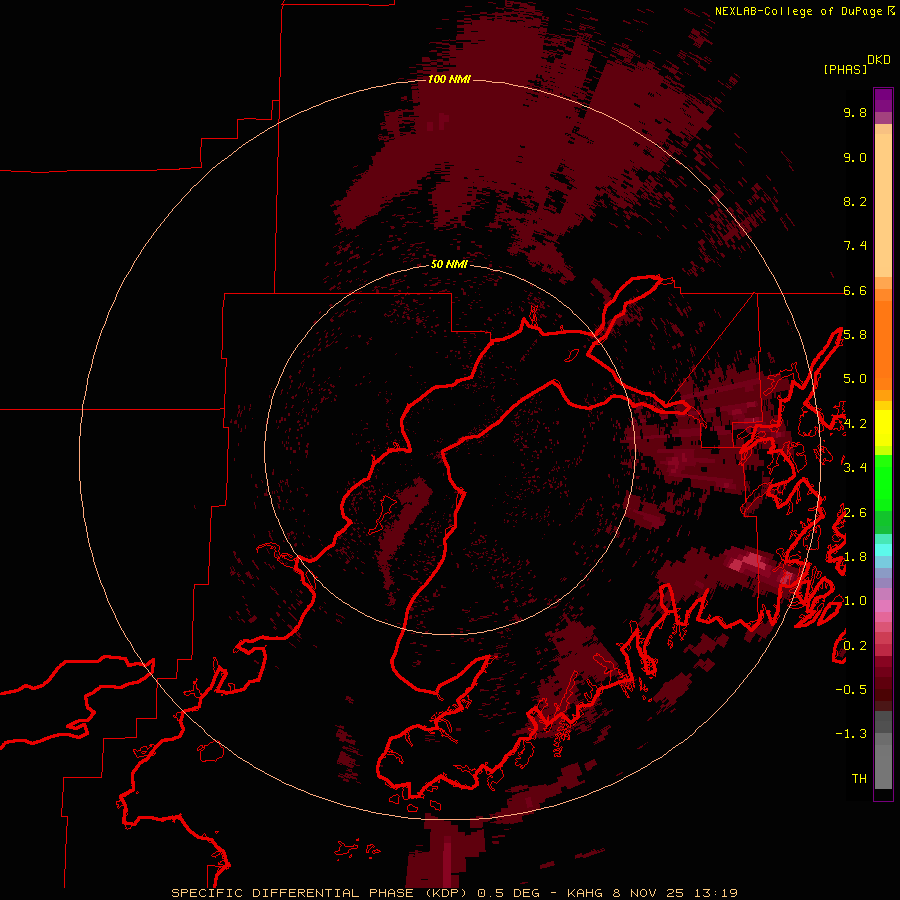Click the Specific Differential Phase KAHG caption
The height and width of the screenshot is (900, 900).
454,893
